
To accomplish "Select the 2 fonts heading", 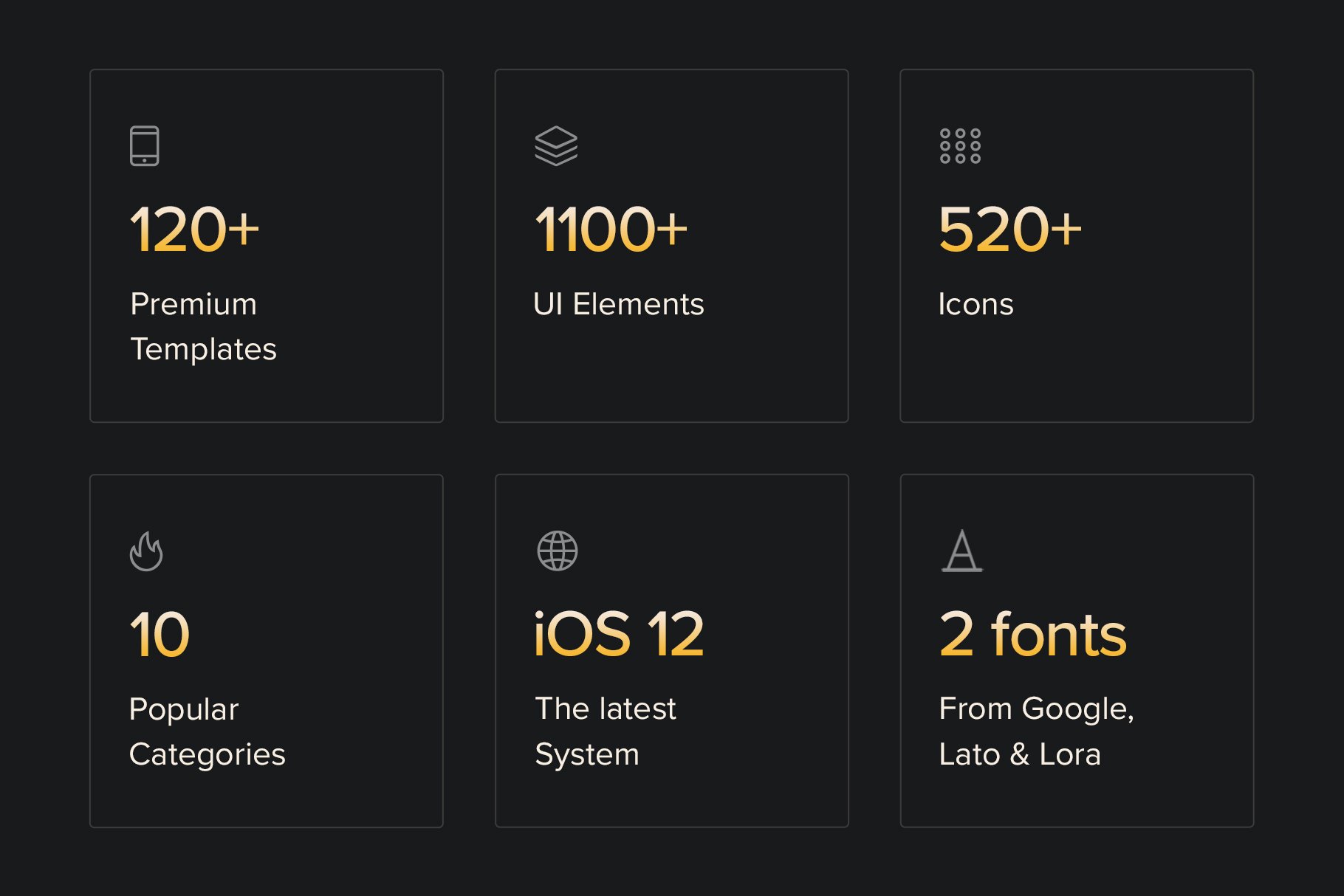I will coord(1033,634).
